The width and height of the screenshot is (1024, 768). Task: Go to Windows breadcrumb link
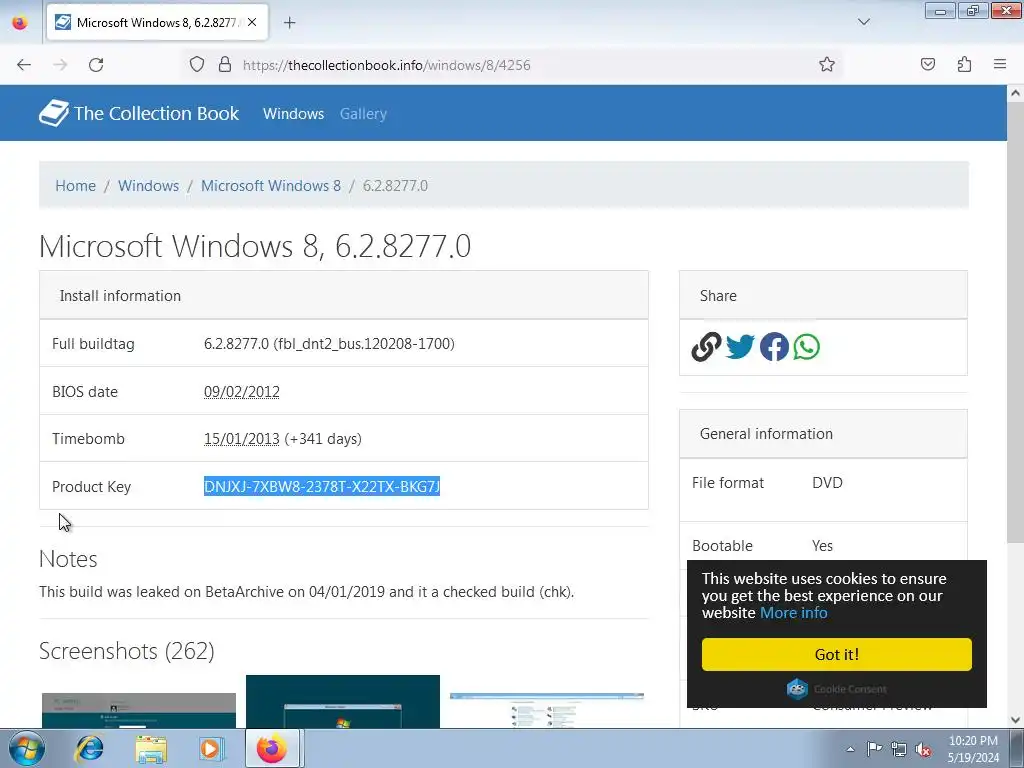148,185
